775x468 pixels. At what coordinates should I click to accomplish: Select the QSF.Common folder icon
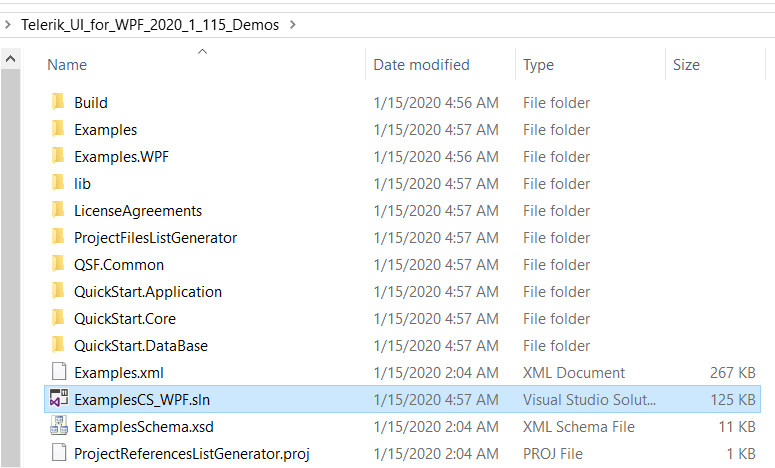58,264
